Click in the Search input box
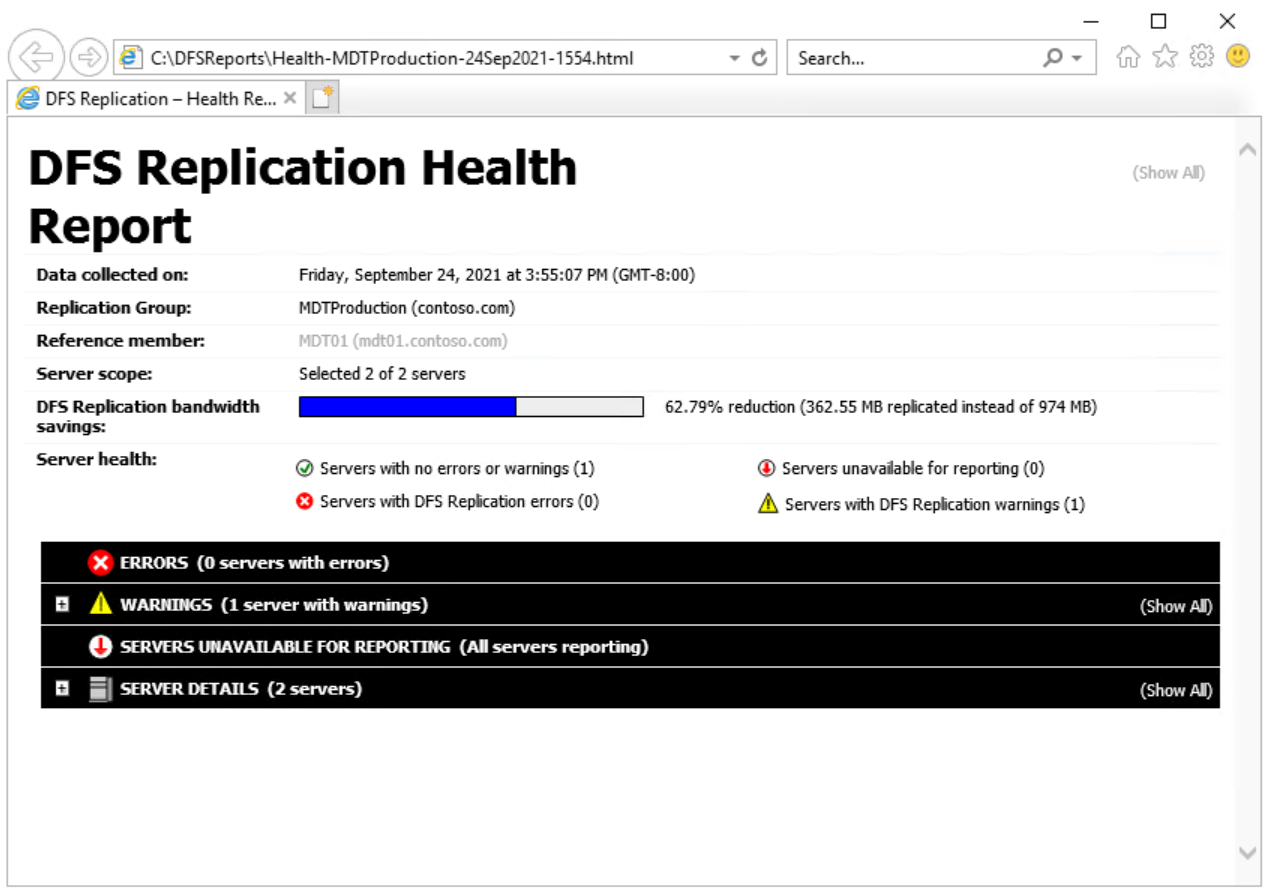The image size is (1266, 889). pos(910,58)
